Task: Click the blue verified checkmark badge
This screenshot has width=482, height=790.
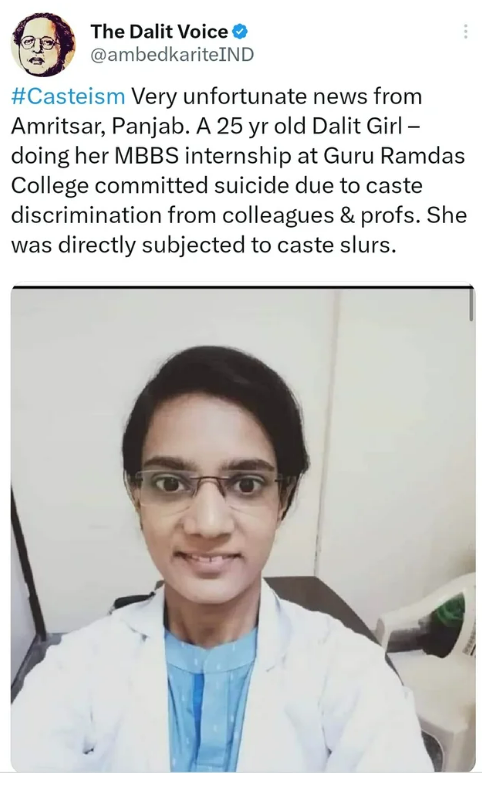Action: point(240,32)
